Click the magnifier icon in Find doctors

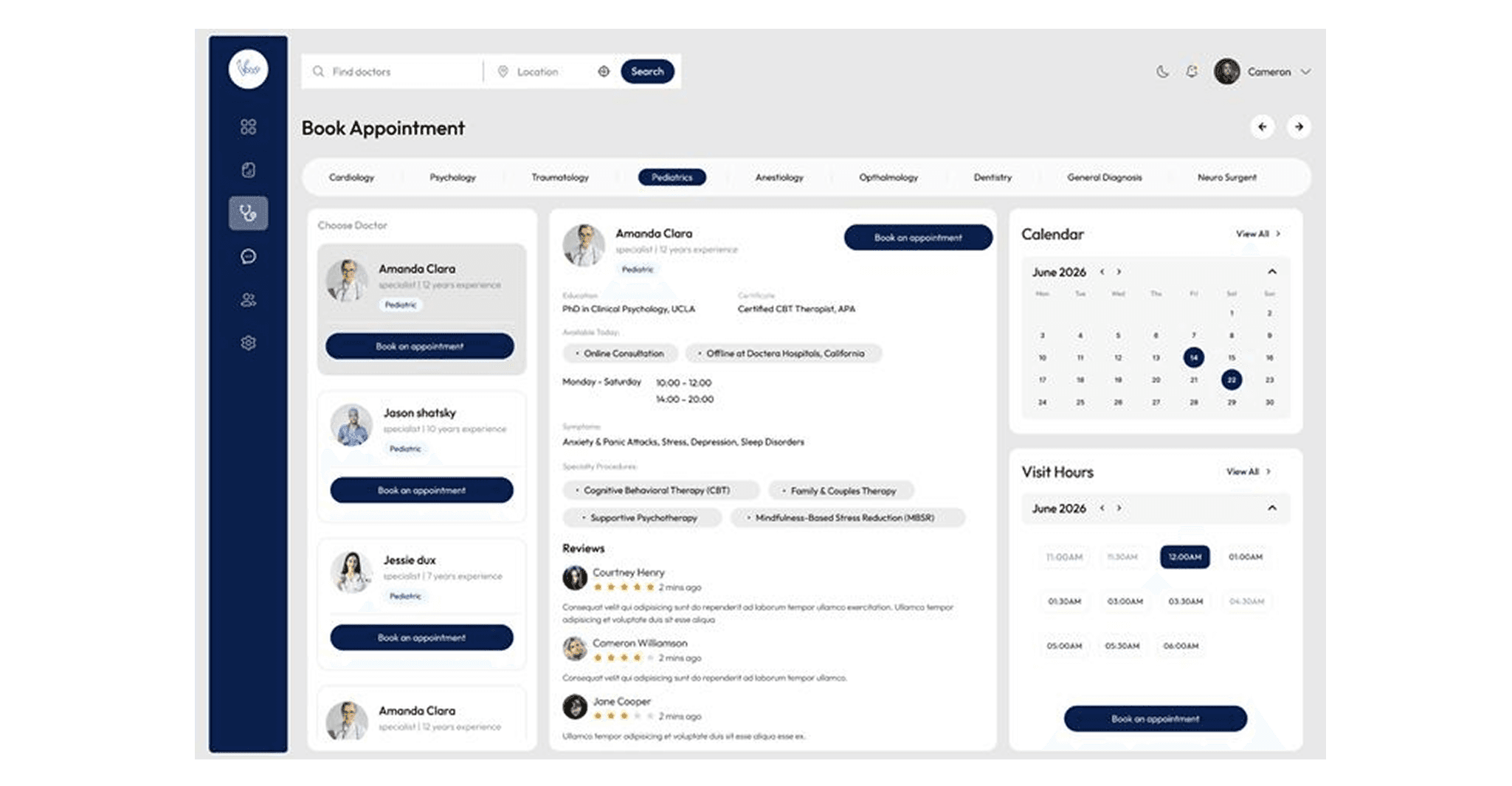click(318, 72)
